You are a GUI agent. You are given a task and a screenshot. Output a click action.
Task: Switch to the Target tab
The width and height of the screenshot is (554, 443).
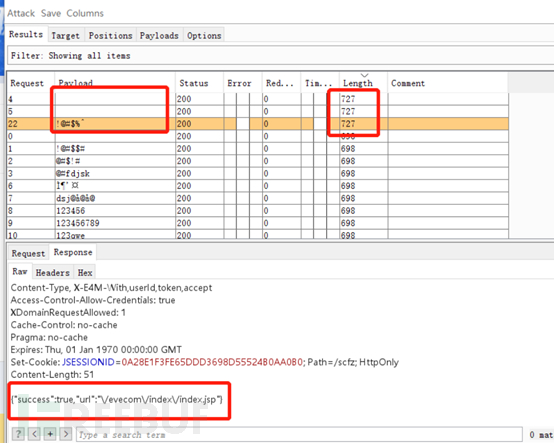[x=66, y=36]
